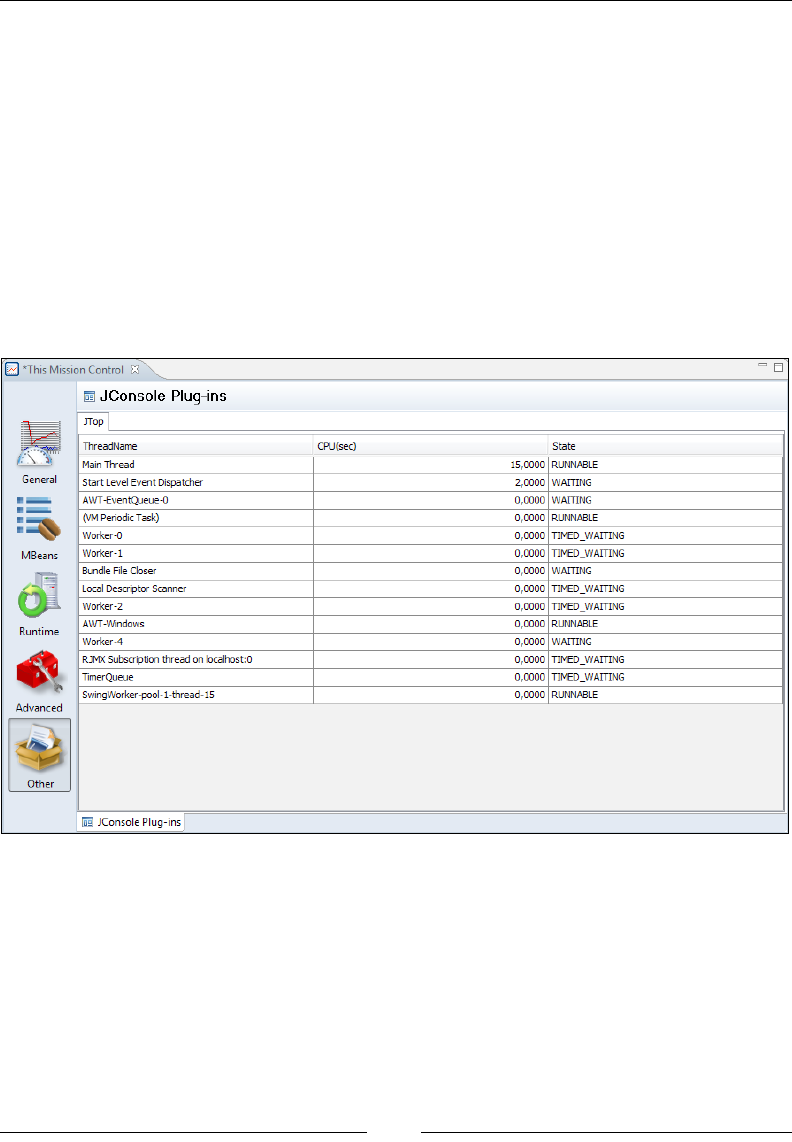792x1142 pixels.
Task: Open the Advanced toolbox icon
Action: point(39,682)
